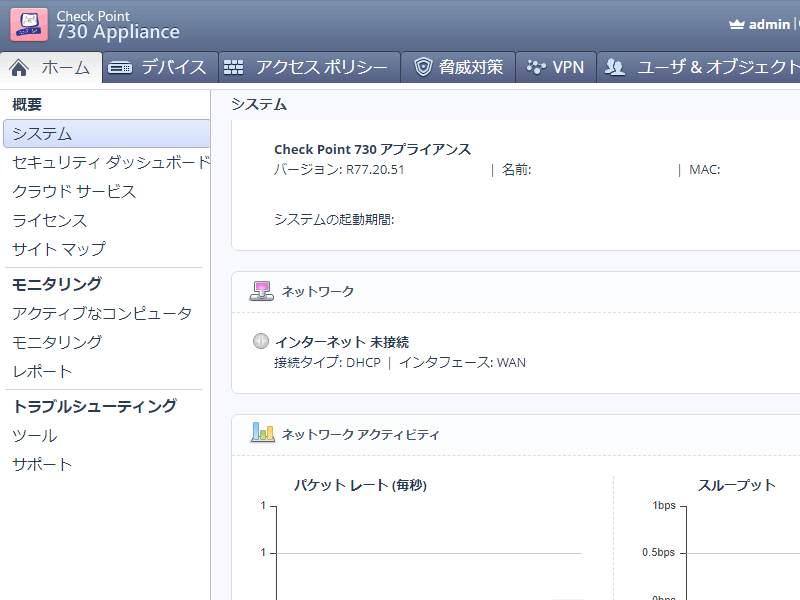The height and width of the screenshot is (600, 800).
Task: Click the internet disconnected status icon
Action: 261,341
